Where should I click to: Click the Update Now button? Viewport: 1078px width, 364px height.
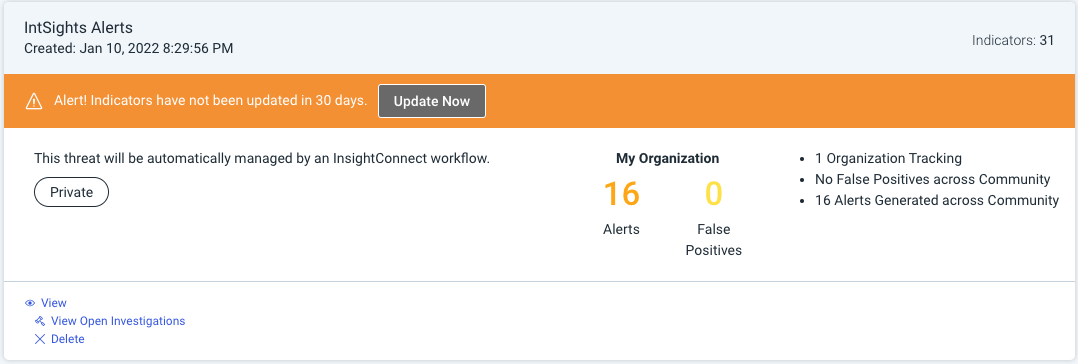click(432, 101)
